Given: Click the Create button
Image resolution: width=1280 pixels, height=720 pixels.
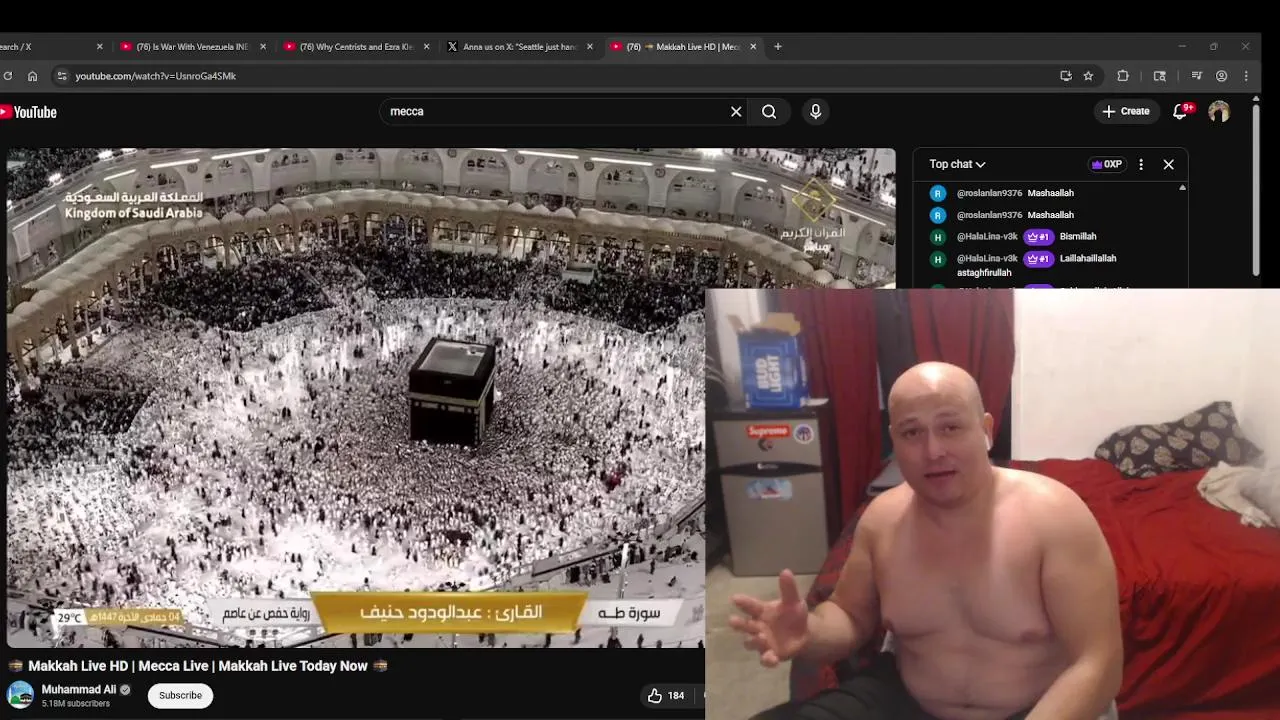Looking at the screenshot, I should point(1126,111).
